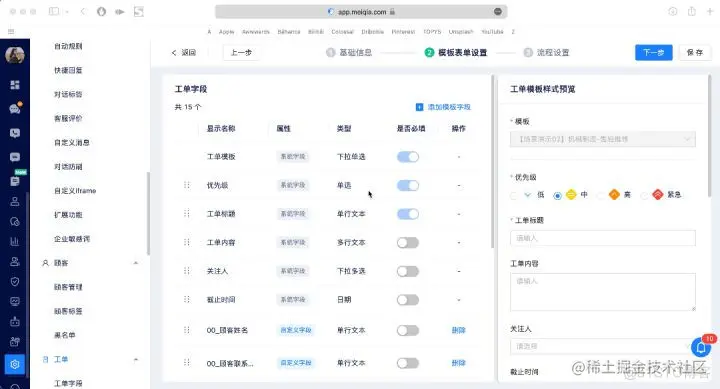This screenshot has height=389, width=720.
Task: Click the 工单标题 input field in preview
Action: coord(602,238)
